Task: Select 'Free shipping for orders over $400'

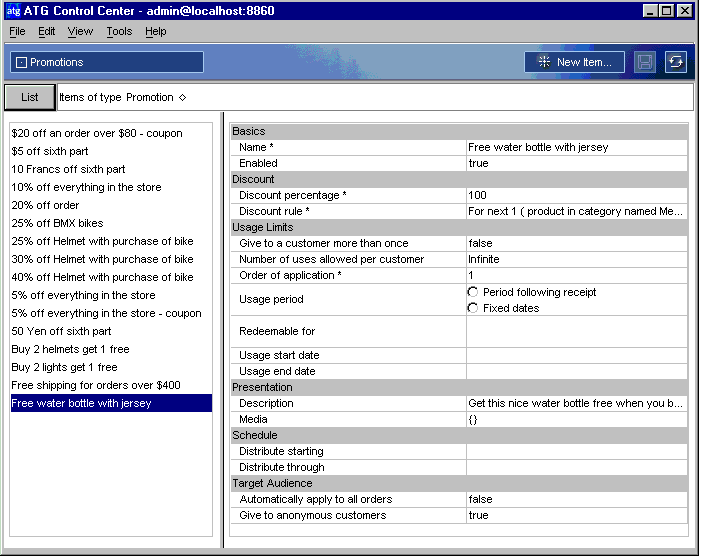Action: (x=111, y=385)
